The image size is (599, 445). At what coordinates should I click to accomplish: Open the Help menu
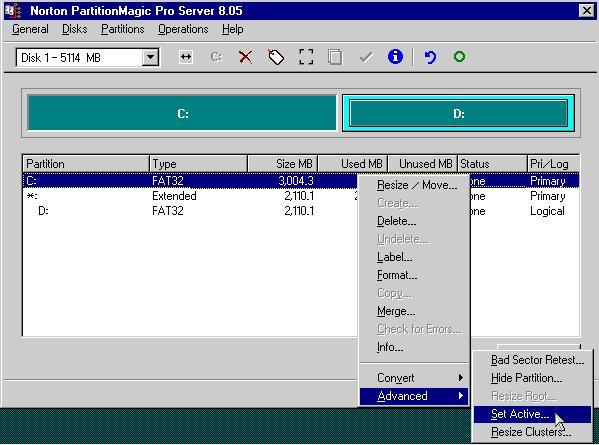click(x=232, y=29)
